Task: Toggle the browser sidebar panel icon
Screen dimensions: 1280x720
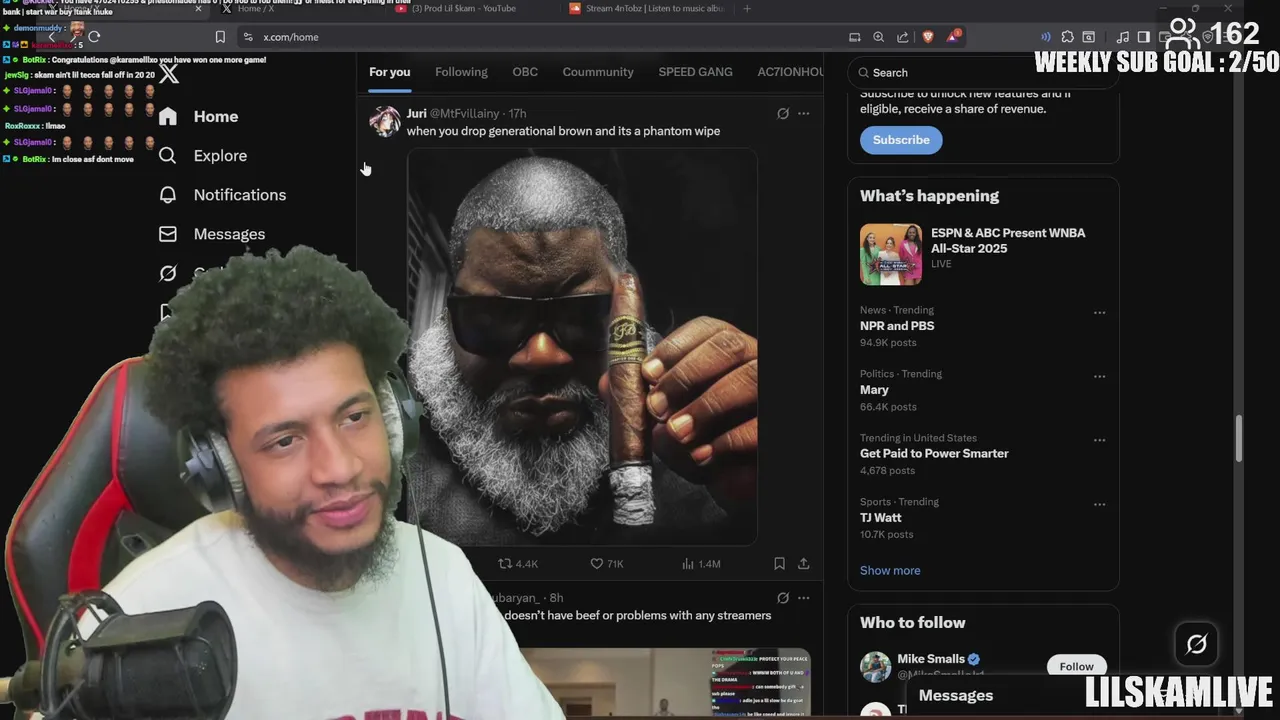Action: point(1143,37)
